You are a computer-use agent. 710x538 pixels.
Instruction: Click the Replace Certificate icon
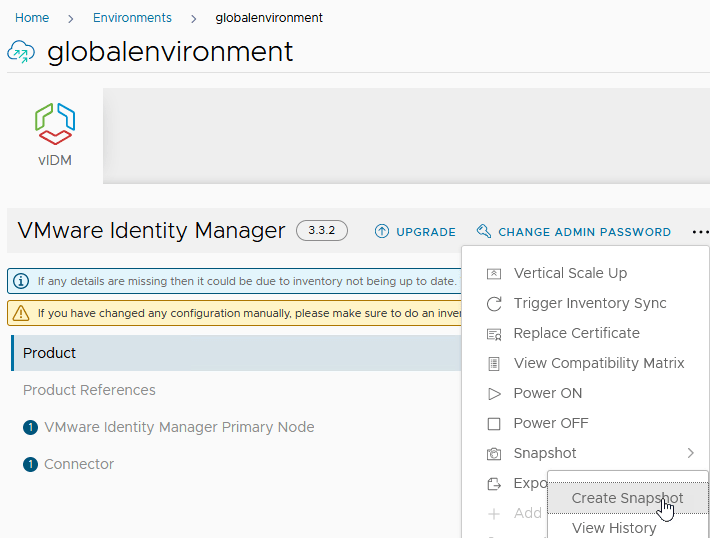pos(493,333)
